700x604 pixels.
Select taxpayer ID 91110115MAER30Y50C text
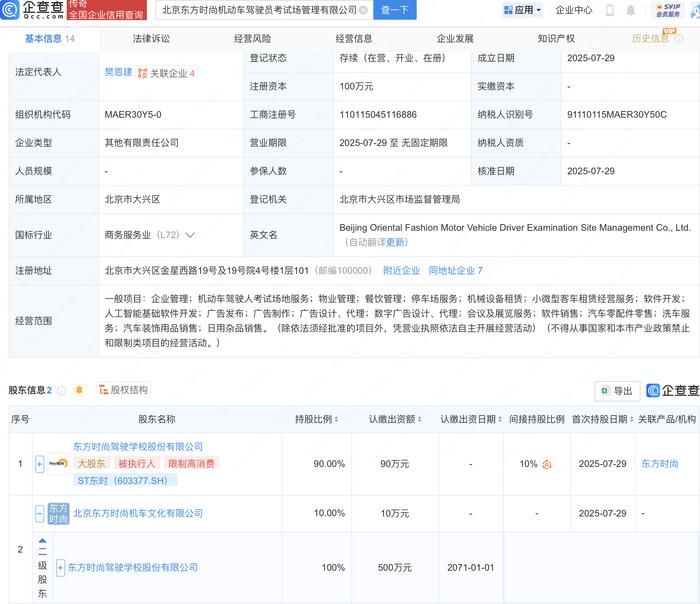tap(617, 115)
